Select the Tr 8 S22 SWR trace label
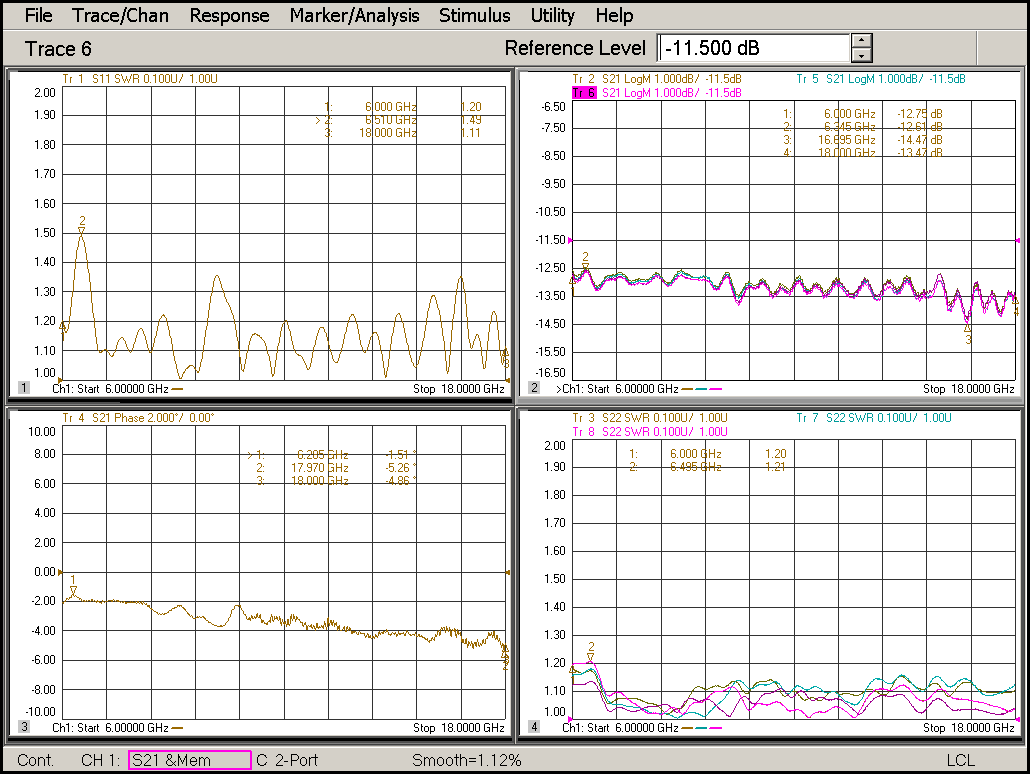 point(650,432)
